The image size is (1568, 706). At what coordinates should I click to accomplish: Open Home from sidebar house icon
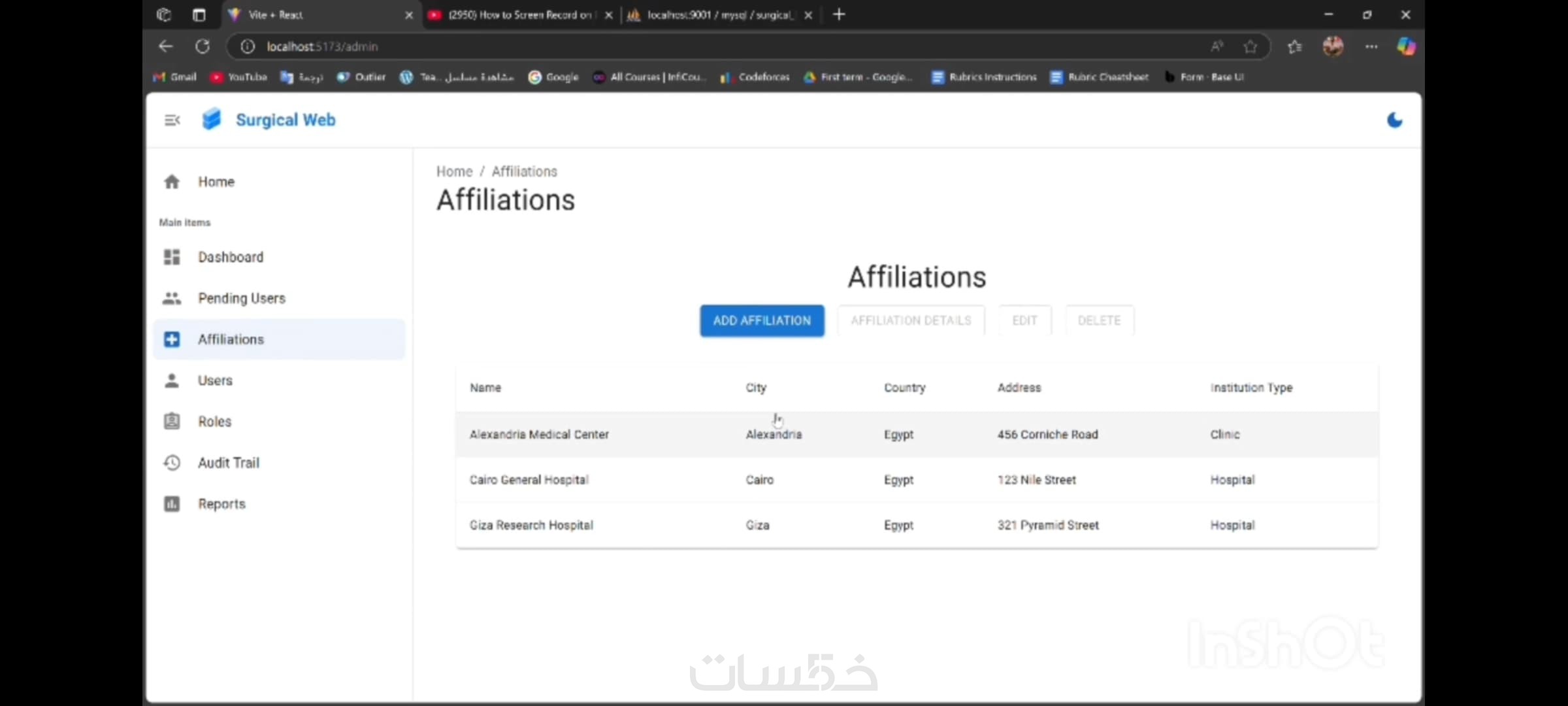coord(172,182)
